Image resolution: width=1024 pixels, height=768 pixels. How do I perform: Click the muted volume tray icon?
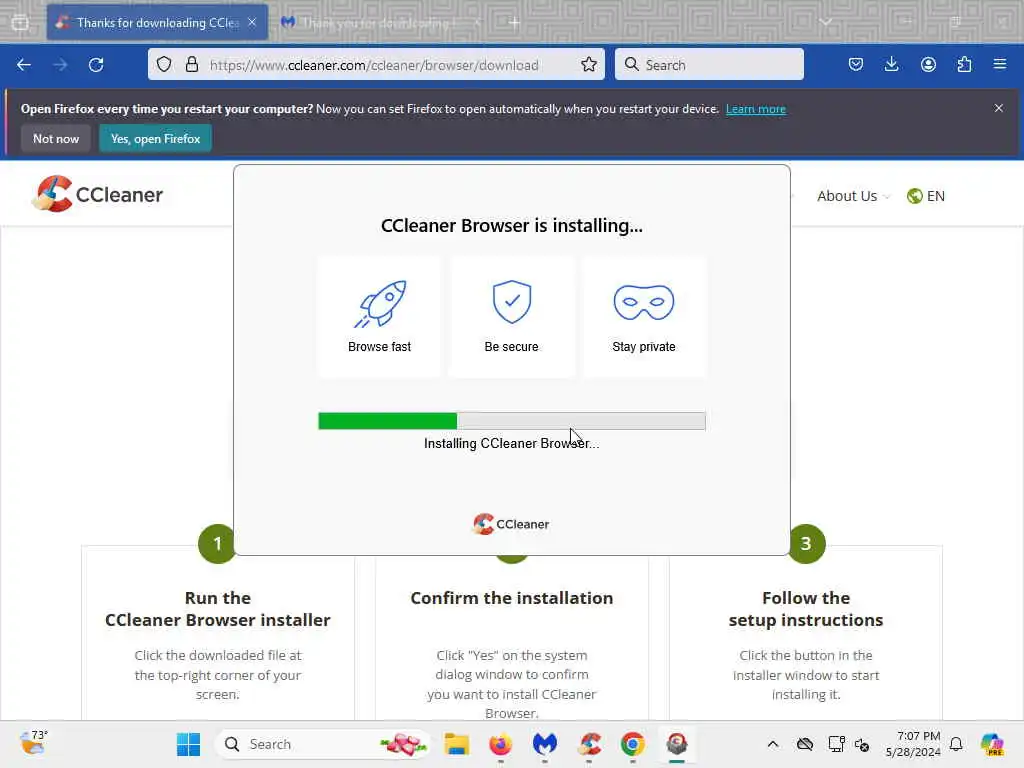pyautogui.click(x=861, y=744)
